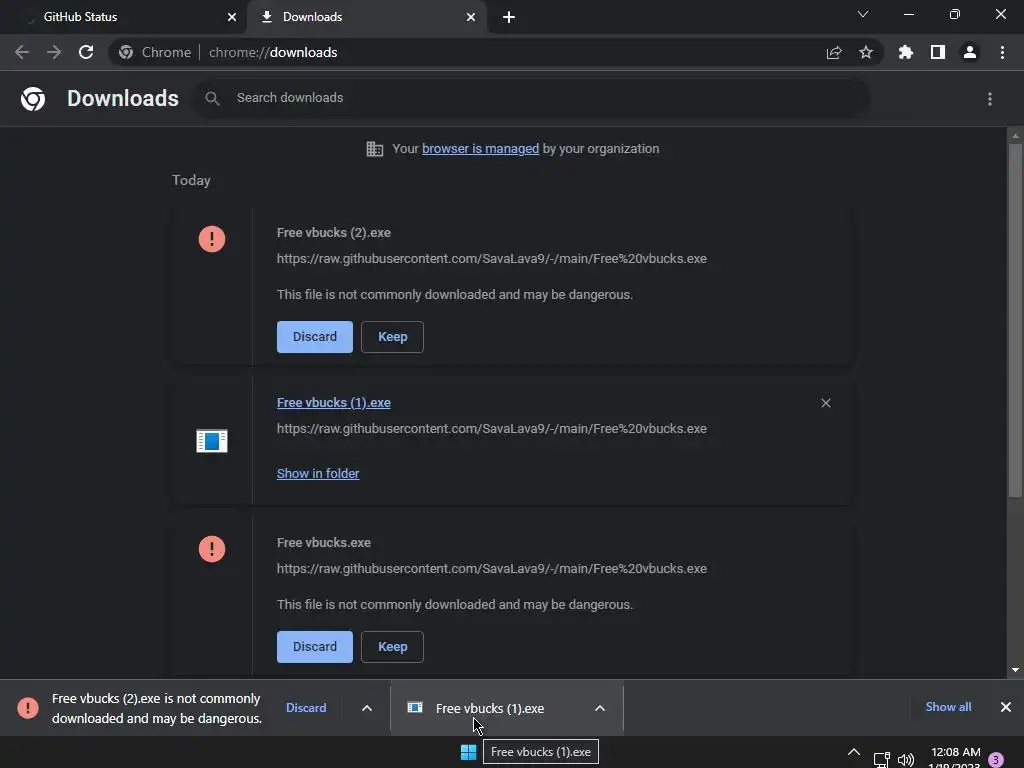Toggle the side panel icon
This screenshot has width=1024, height=768.
pyautogui.click(x=938, y=52)
